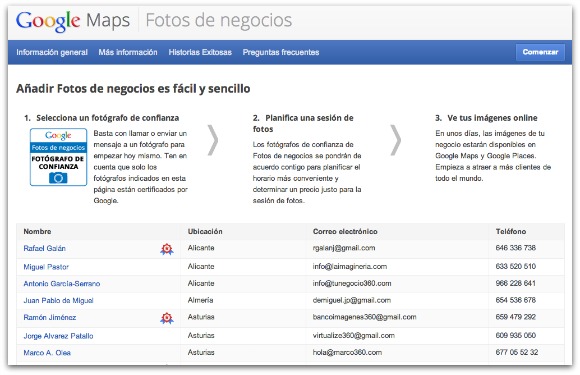Click phone number 677 06 52 32
Screen dimensions: 580x375
tap(517, 352)
